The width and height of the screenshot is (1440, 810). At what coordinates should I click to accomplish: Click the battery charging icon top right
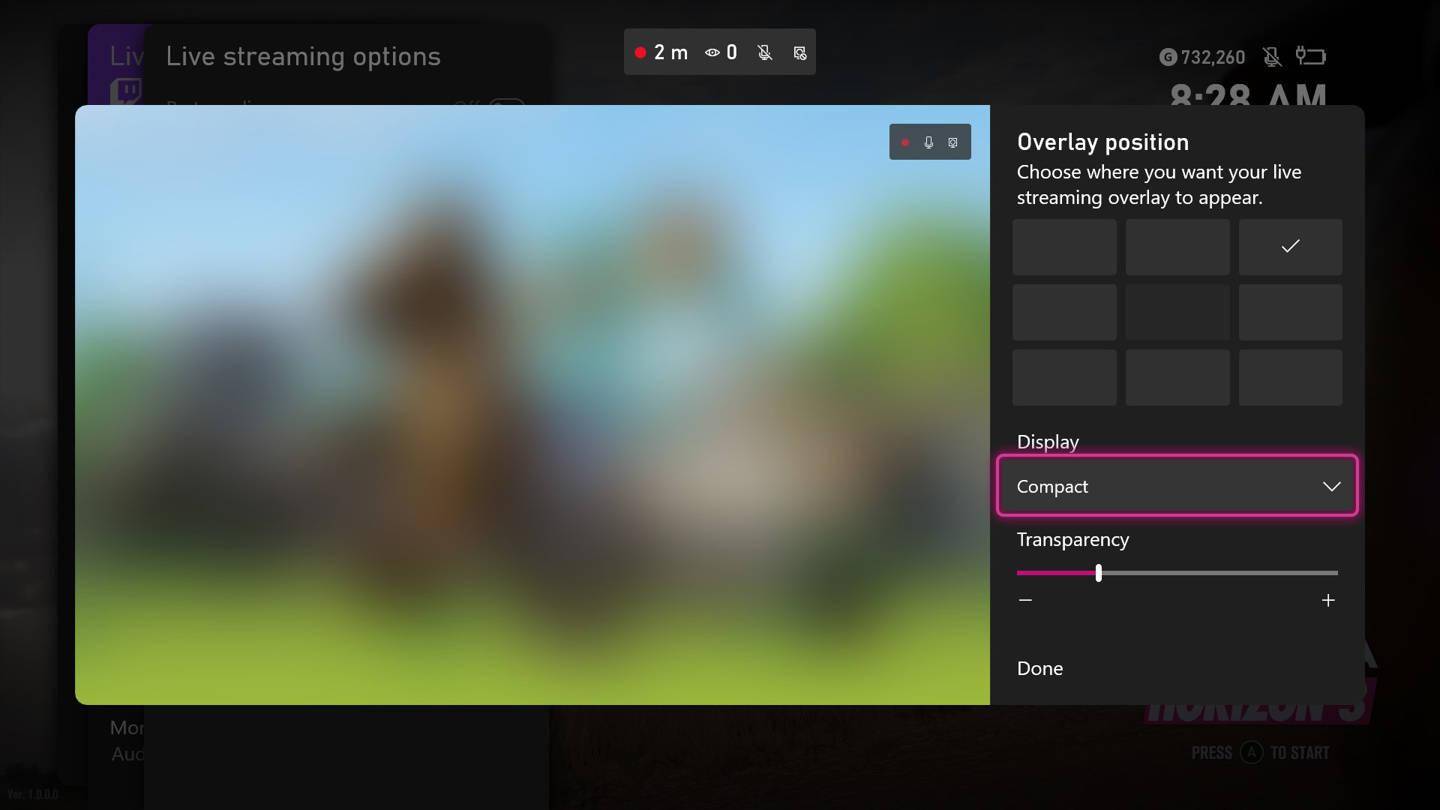[1310, 56]
